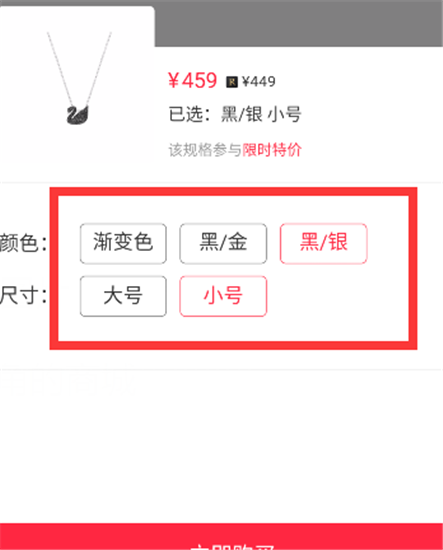The width and height of the screenshot is (443, 550).
Task: Tap the ¥459 sale price
Action: [193, 81]
